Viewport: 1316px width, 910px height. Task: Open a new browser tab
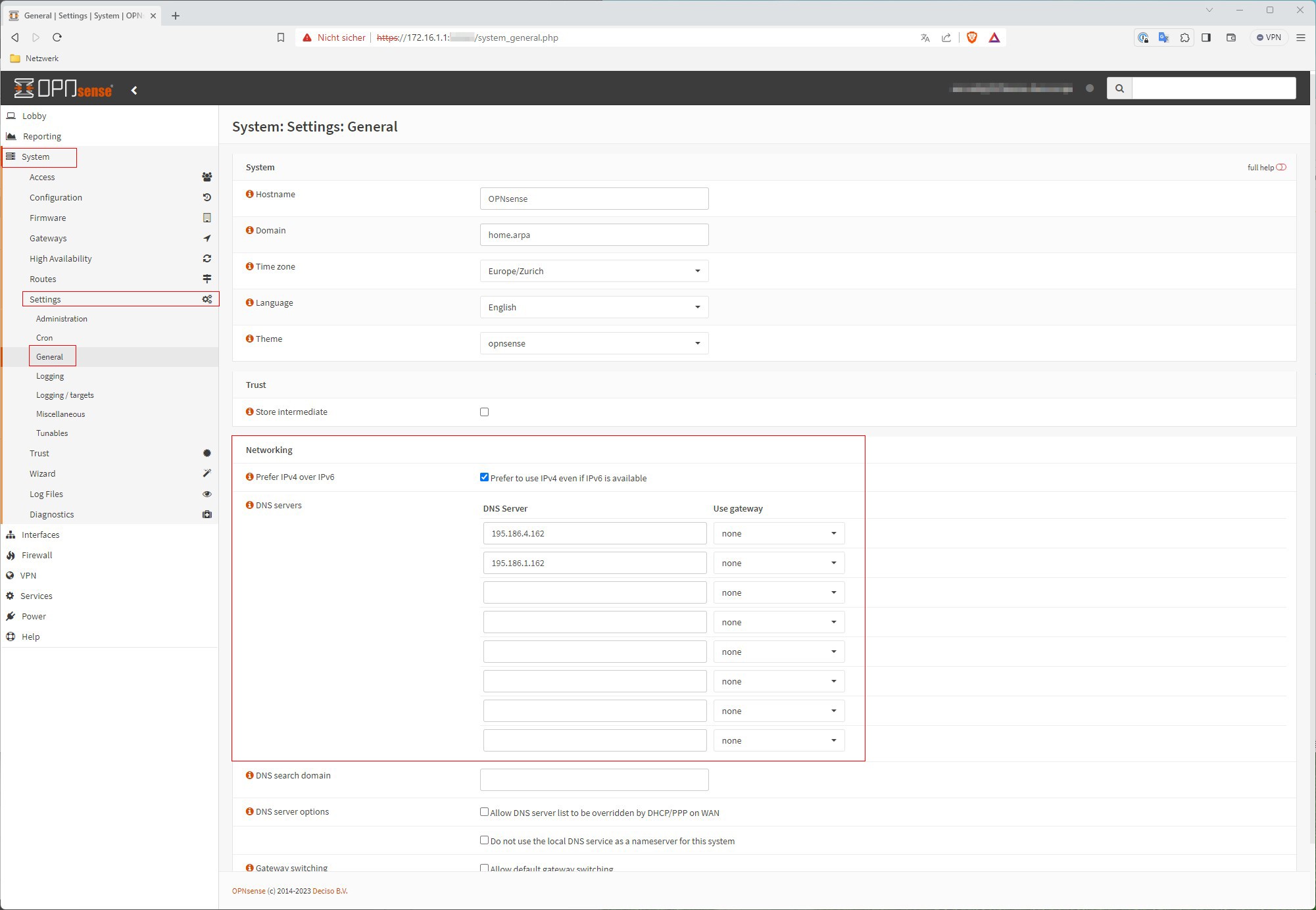tap(176, 16)
